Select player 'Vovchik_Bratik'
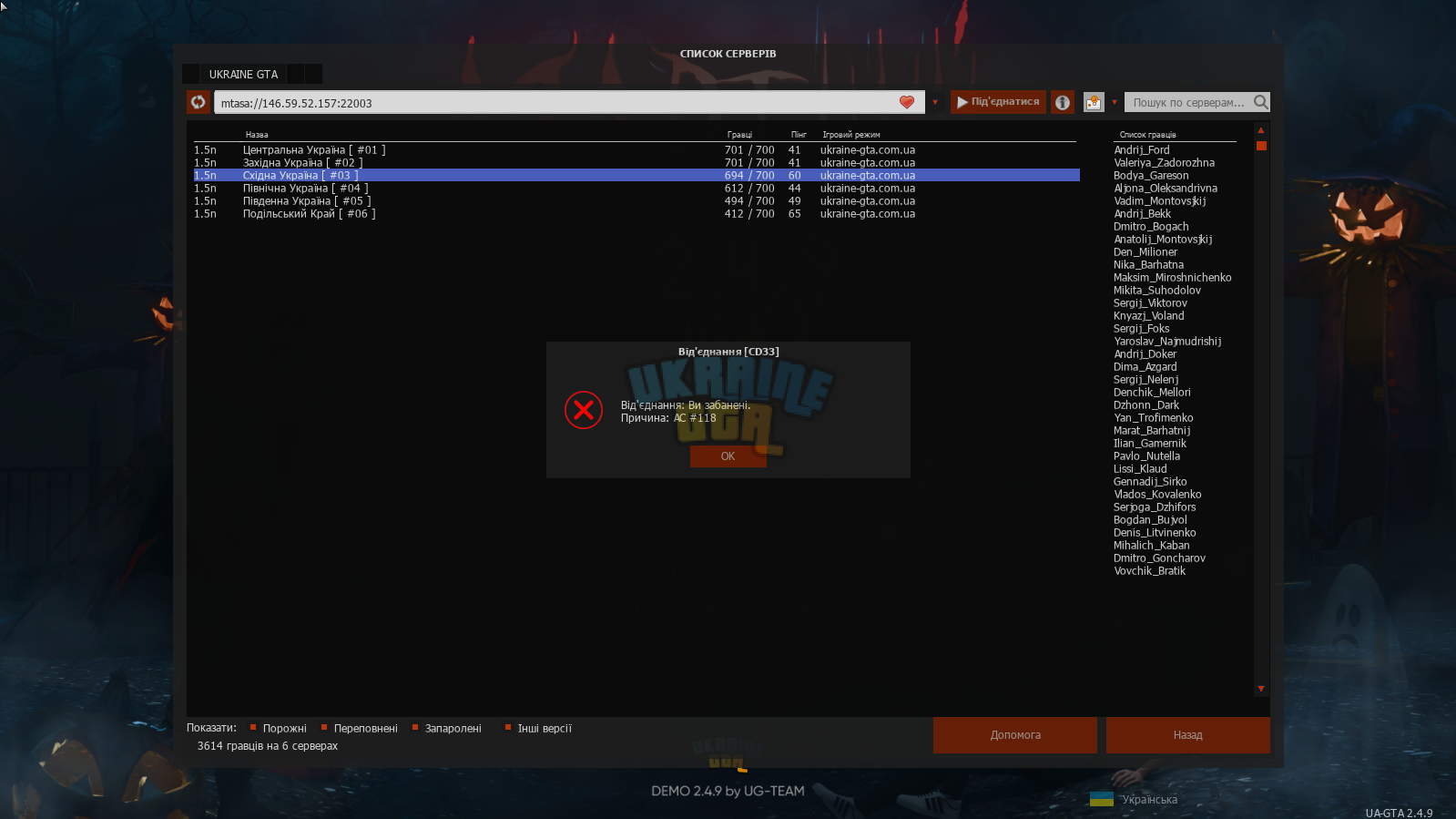The image size is (1456, 819). 1150,570
